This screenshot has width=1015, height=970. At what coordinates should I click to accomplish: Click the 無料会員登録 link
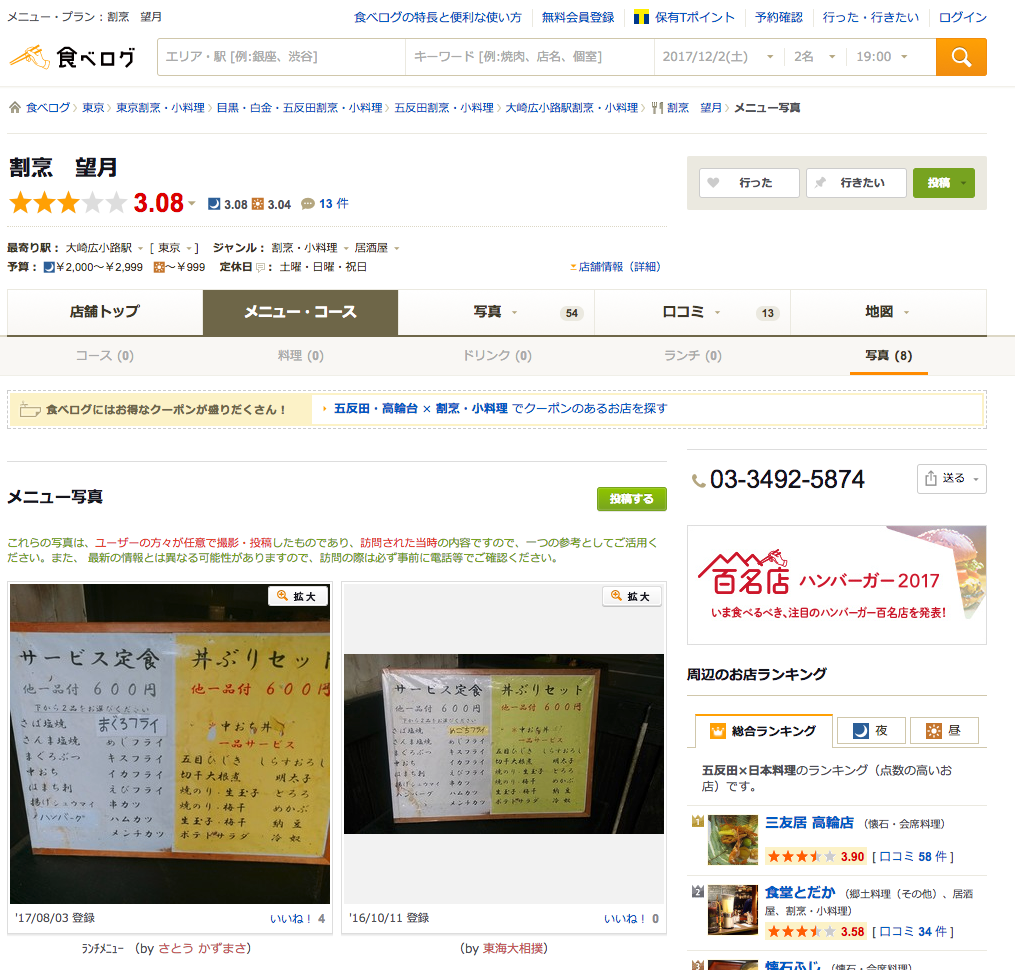click(577, 17)
